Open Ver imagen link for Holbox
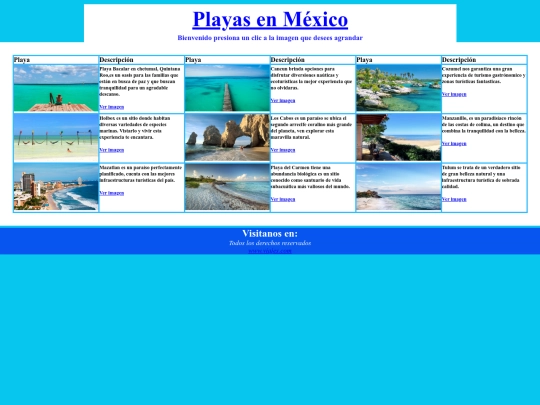 coord(112,150)
